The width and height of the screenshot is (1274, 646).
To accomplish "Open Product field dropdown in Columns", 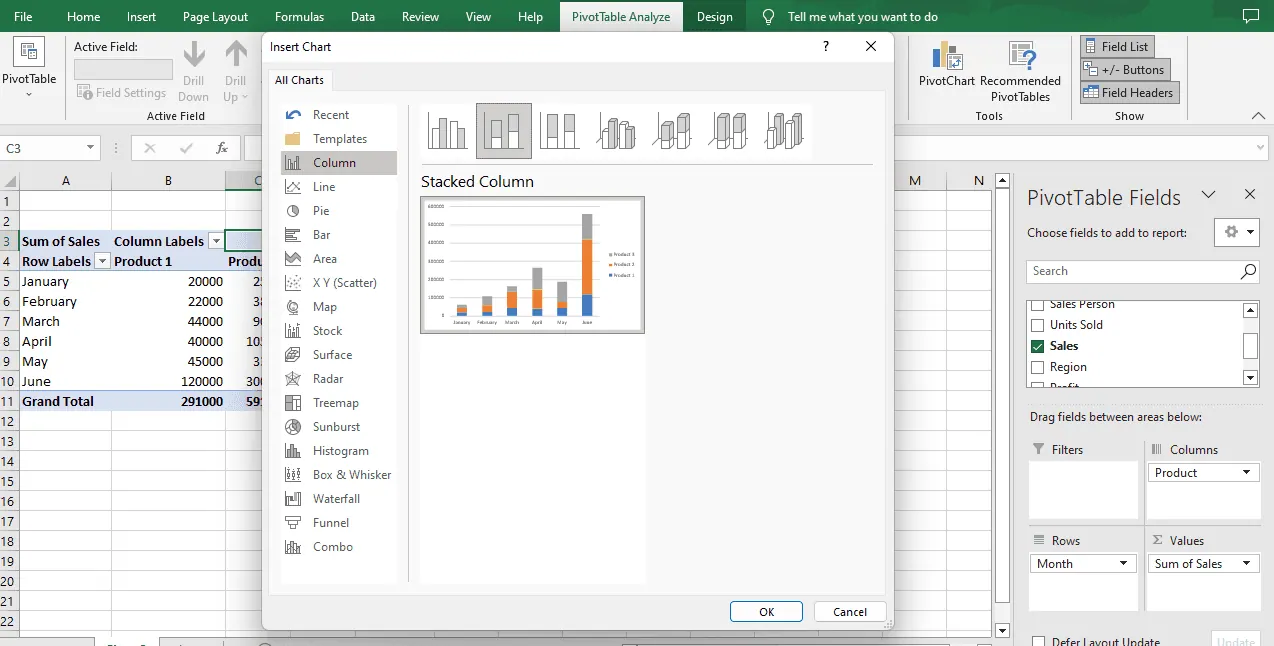I will [x=1246, y=473].
